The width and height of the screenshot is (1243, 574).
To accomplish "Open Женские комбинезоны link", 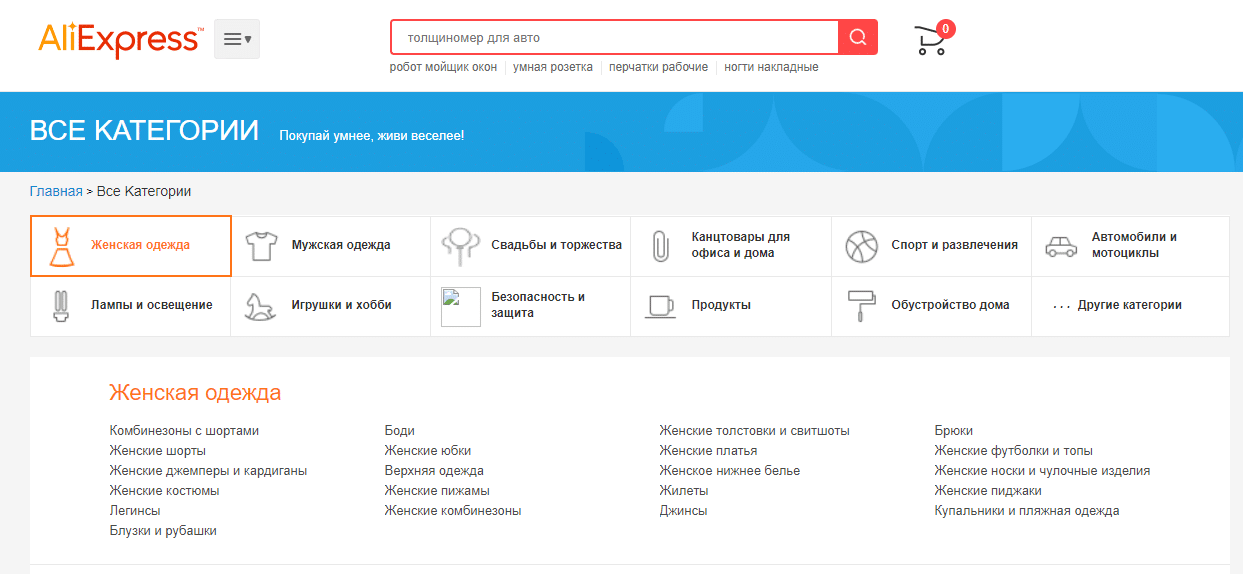I will (453, 511).
